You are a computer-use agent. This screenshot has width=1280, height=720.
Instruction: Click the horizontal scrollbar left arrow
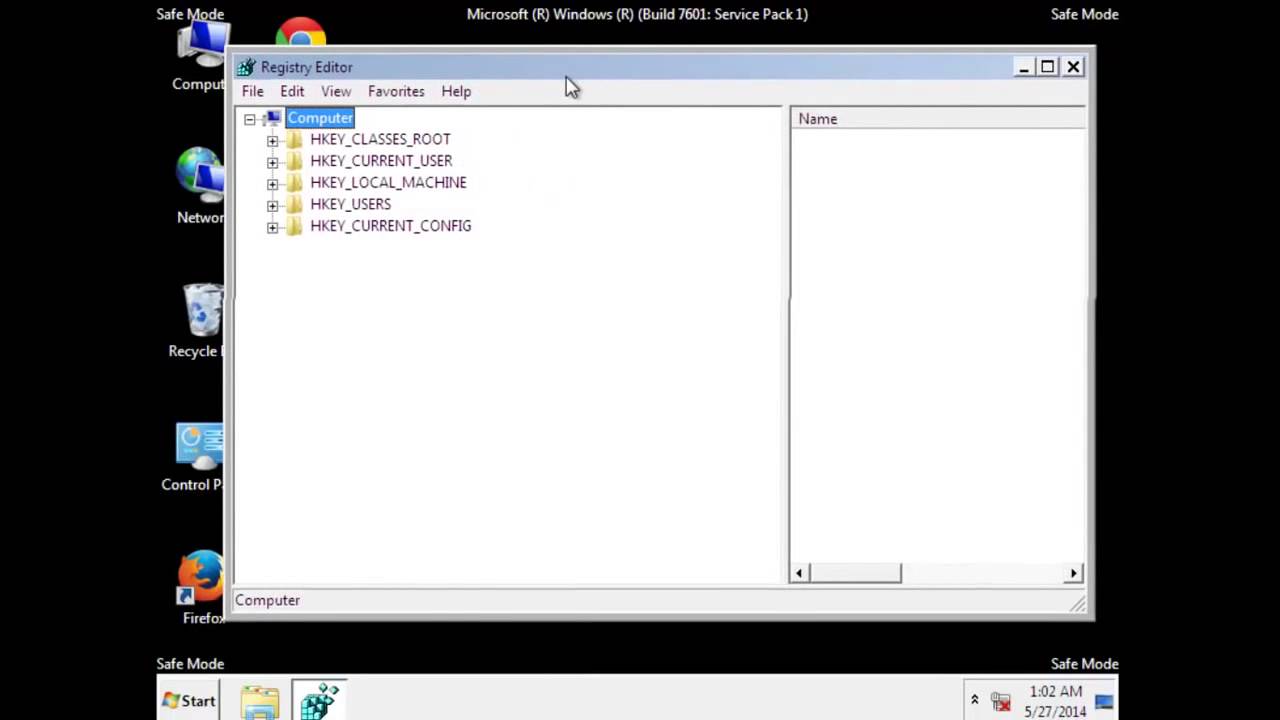click(x=799, y=573)
